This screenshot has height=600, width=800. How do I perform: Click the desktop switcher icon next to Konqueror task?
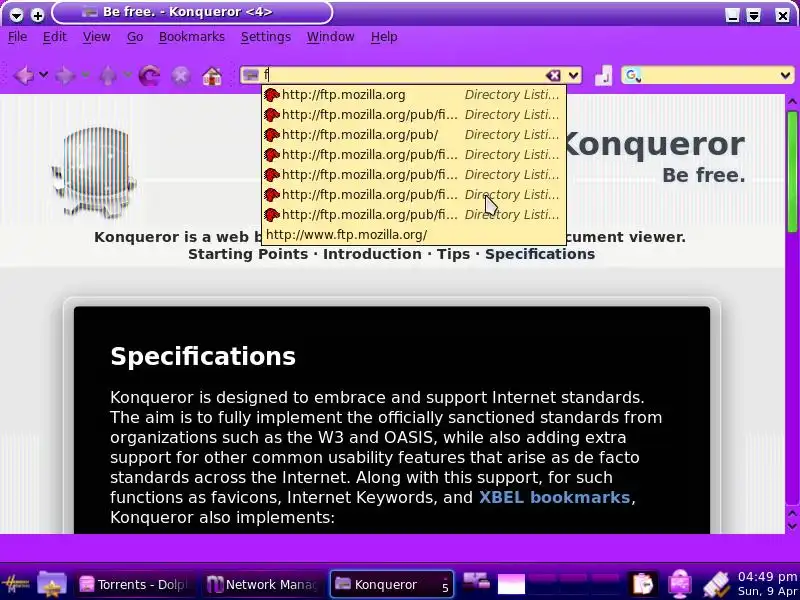click(477, 581)
